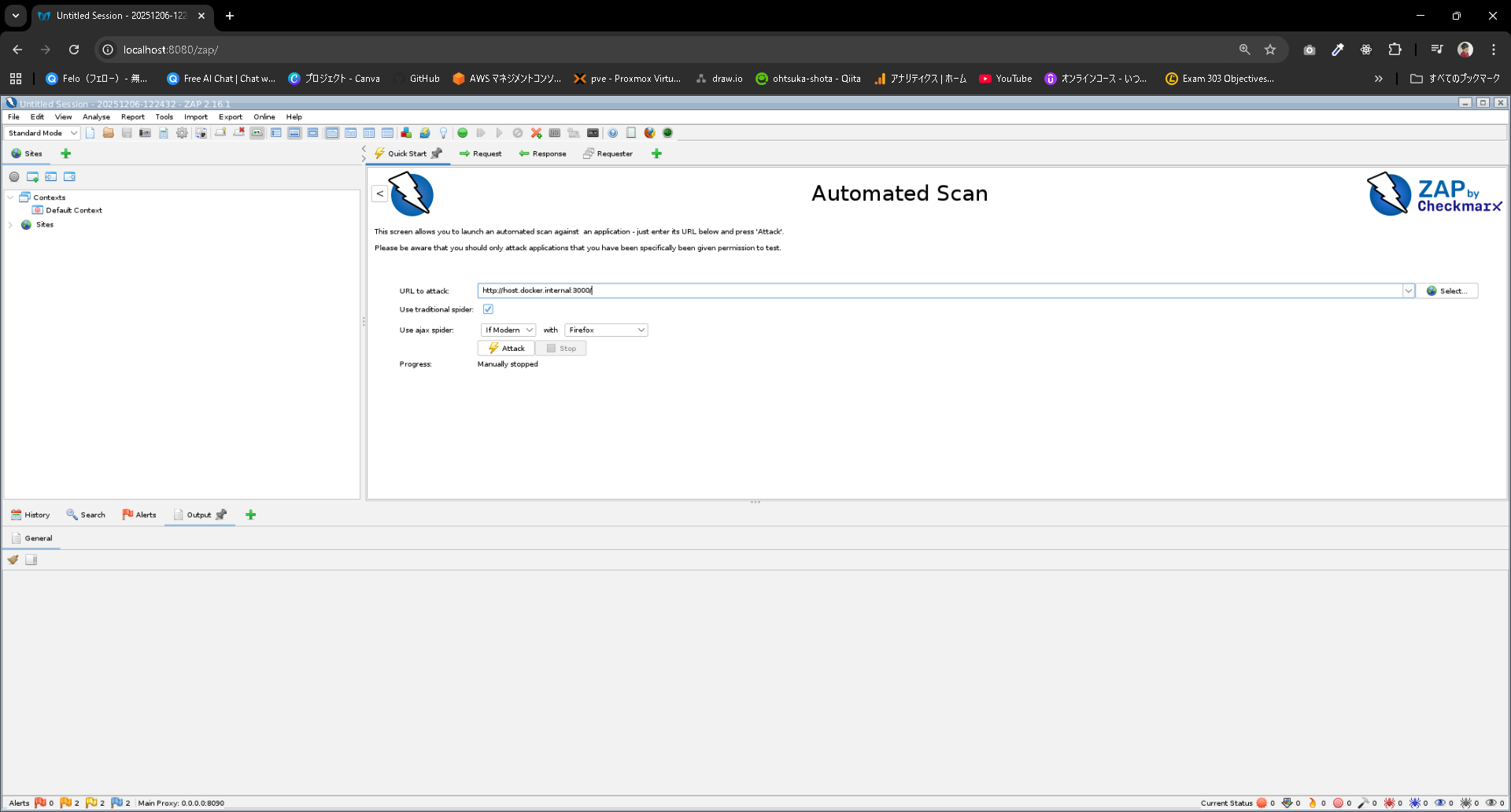Open the Firefox browser dropdown
1511x812 pixels.
pos(606,330)
